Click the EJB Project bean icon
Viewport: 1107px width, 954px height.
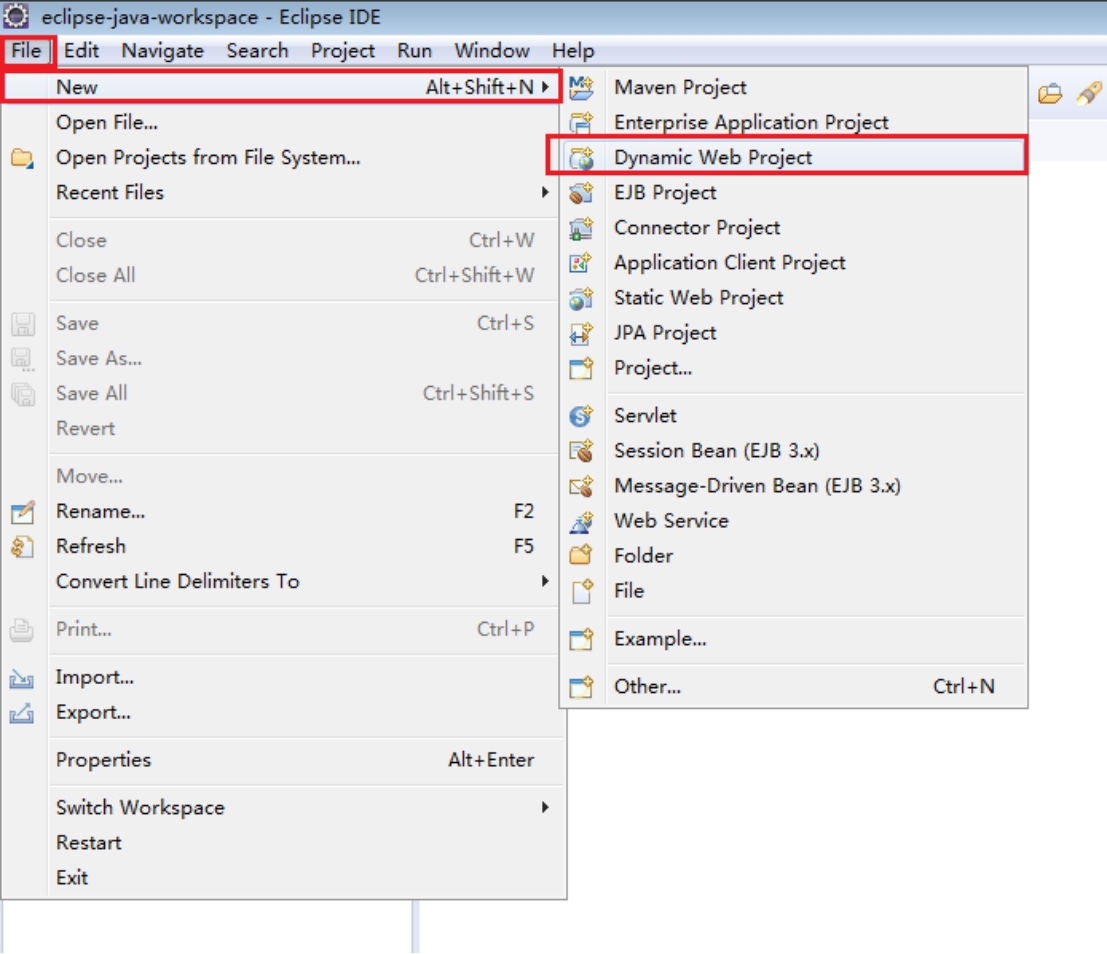pos(581,192)
